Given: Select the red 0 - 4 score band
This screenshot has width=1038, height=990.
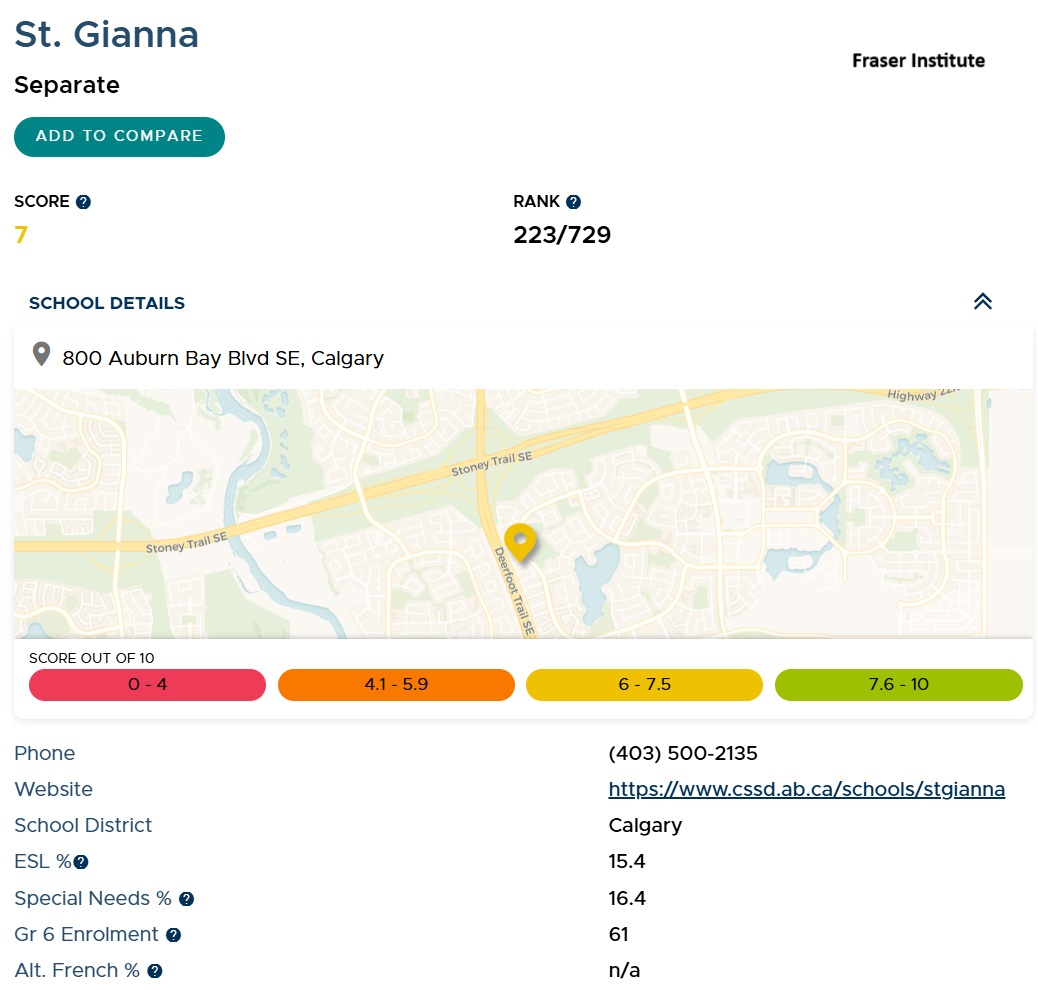Looking at the screenshot, I should (x=147, y=685).
